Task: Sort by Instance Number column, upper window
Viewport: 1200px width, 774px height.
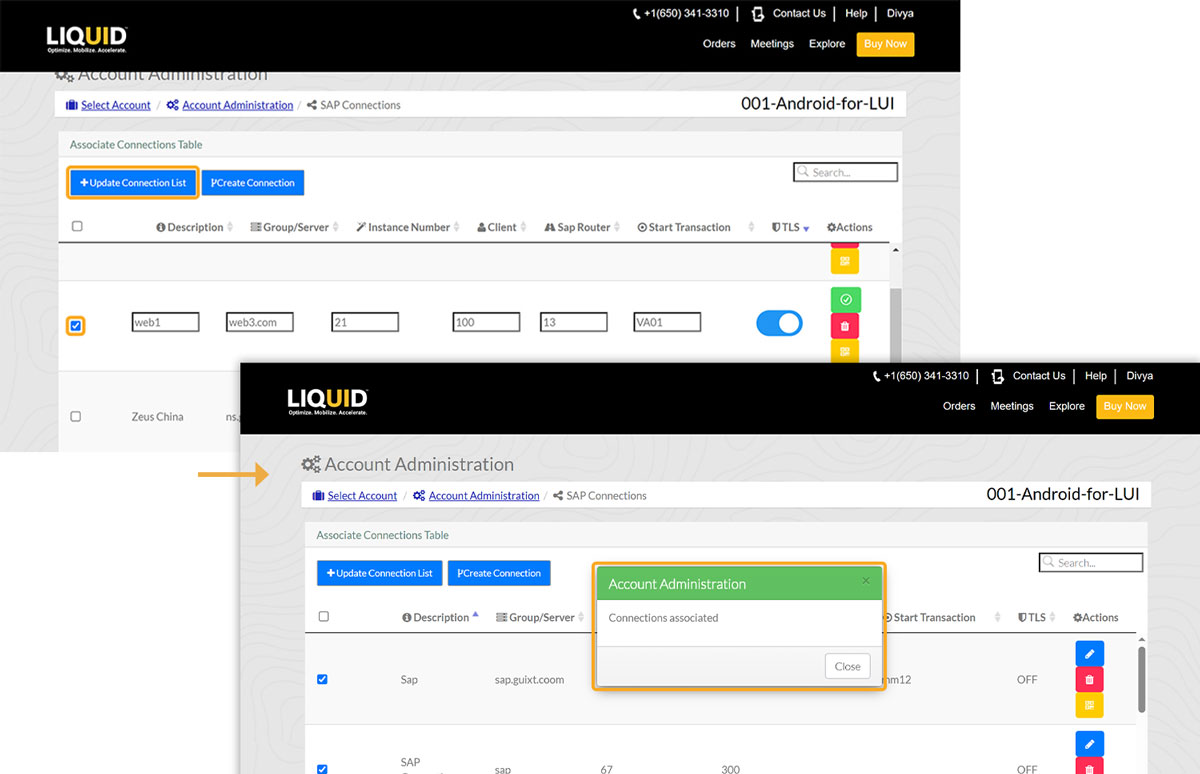Action: click(x=408, y=227)
